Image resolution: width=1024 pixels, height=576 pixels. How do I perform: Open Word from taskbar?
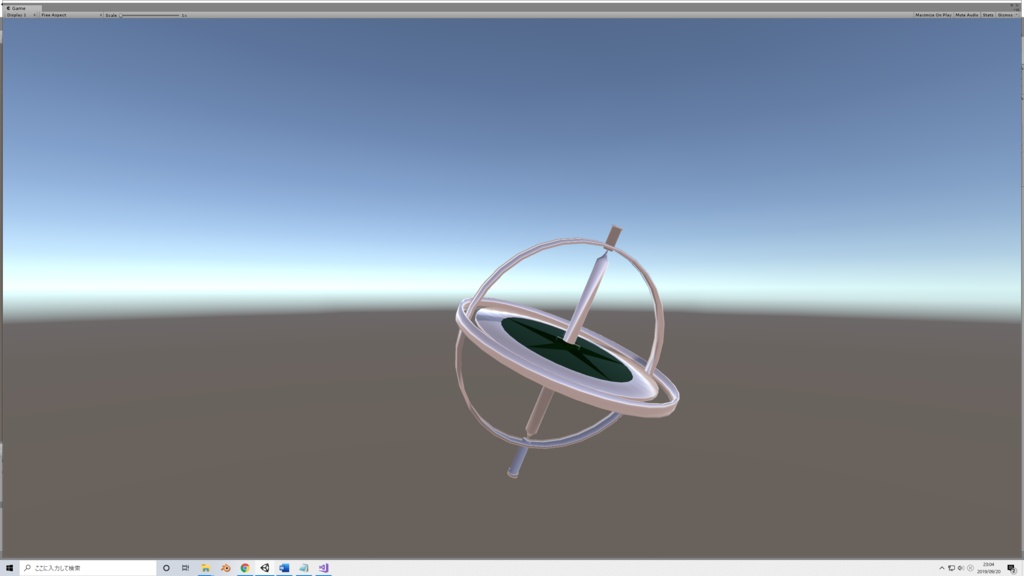(x=284, y=568)
